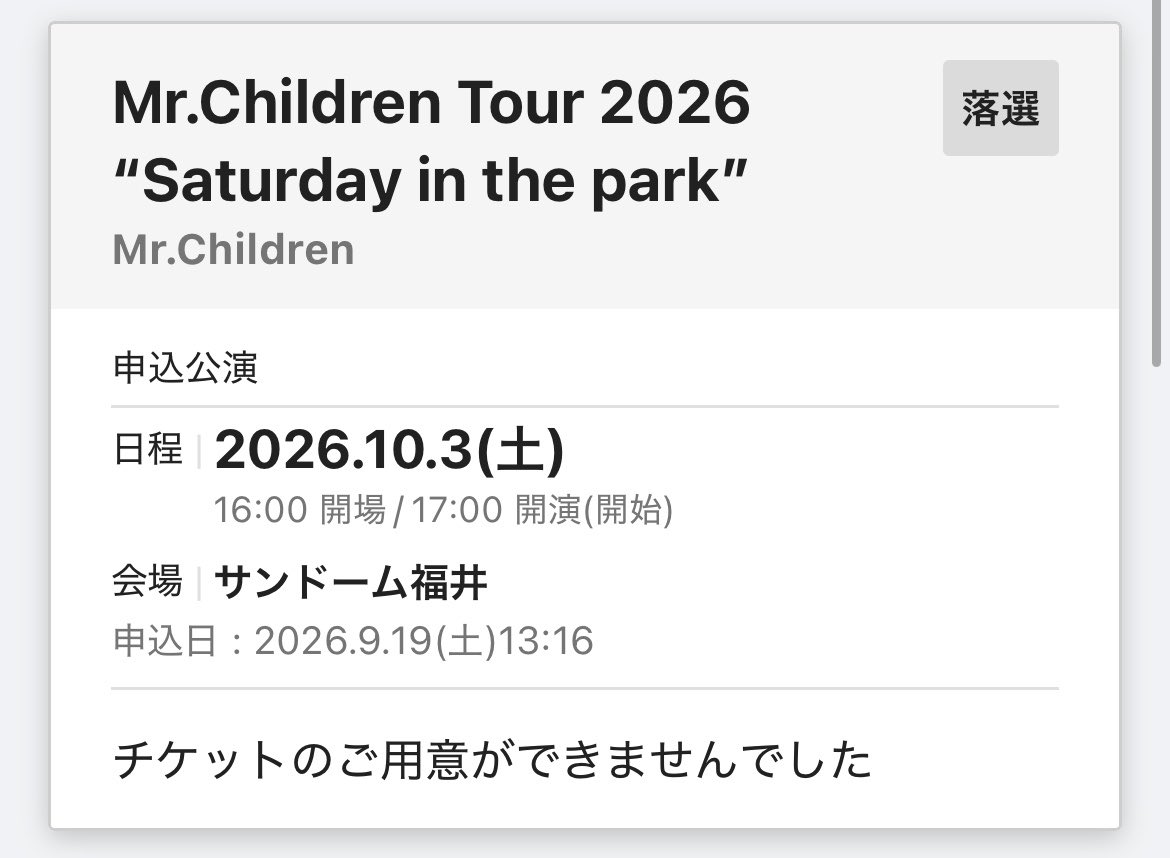Click the (土) weekday marker in the date
Viewport: 1170px width, 858px height.
pyautogui.click(x=520, y=451)
